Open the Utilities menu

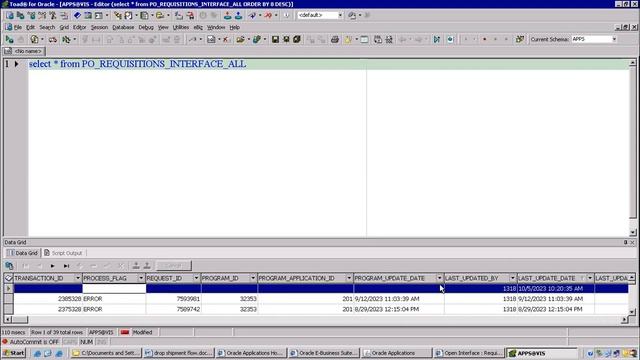[181, 27]
